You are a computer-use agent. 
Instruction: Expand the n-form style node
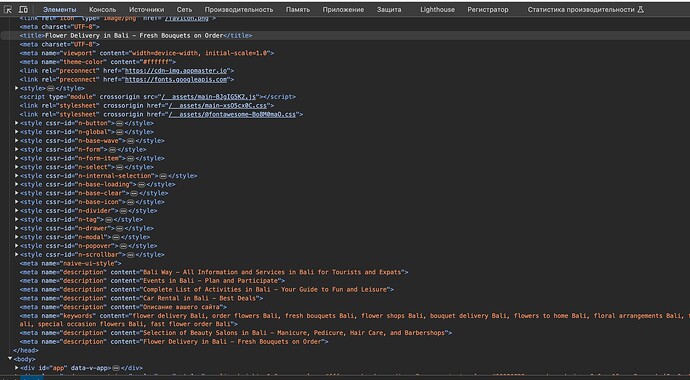pyautogui.click(x=17, y=150)
